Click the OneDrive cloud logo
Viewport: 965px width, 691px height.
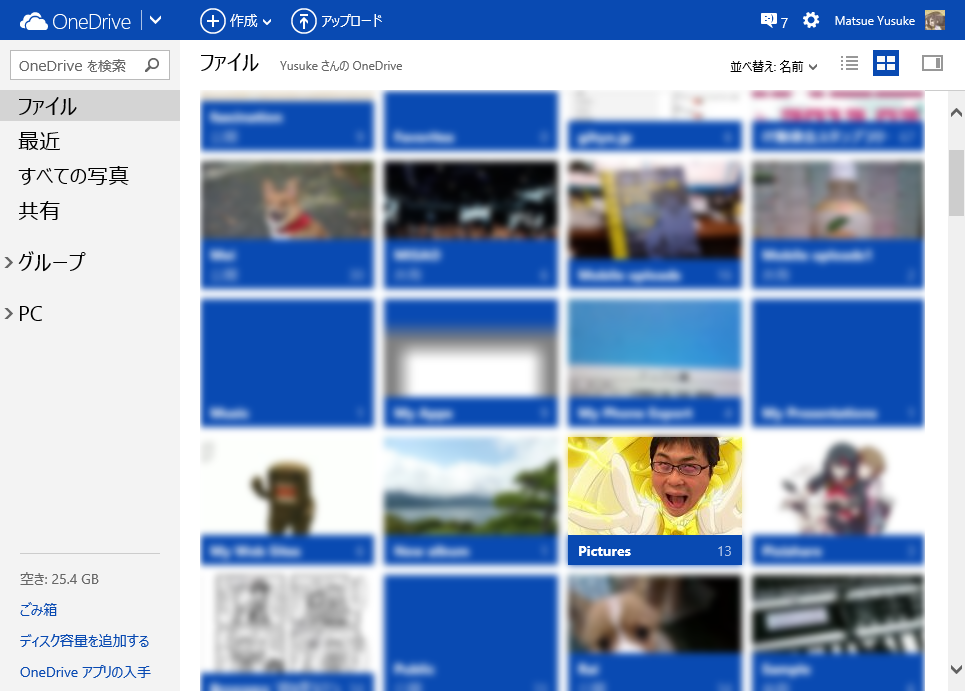click(x=34, y=20)
